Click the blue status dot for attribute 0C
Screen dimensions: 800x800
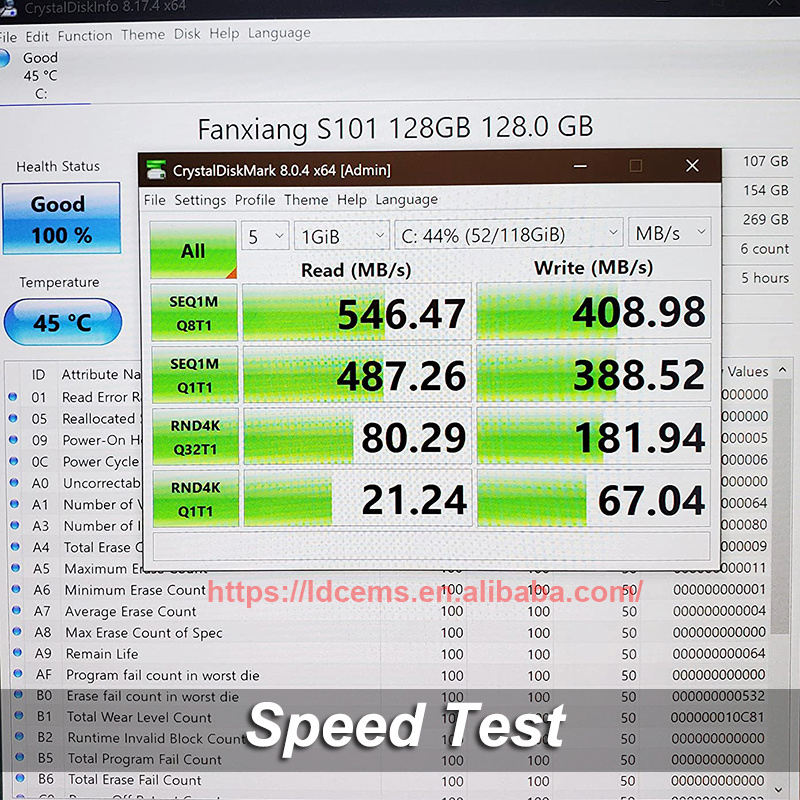click(x=14, y=461)
